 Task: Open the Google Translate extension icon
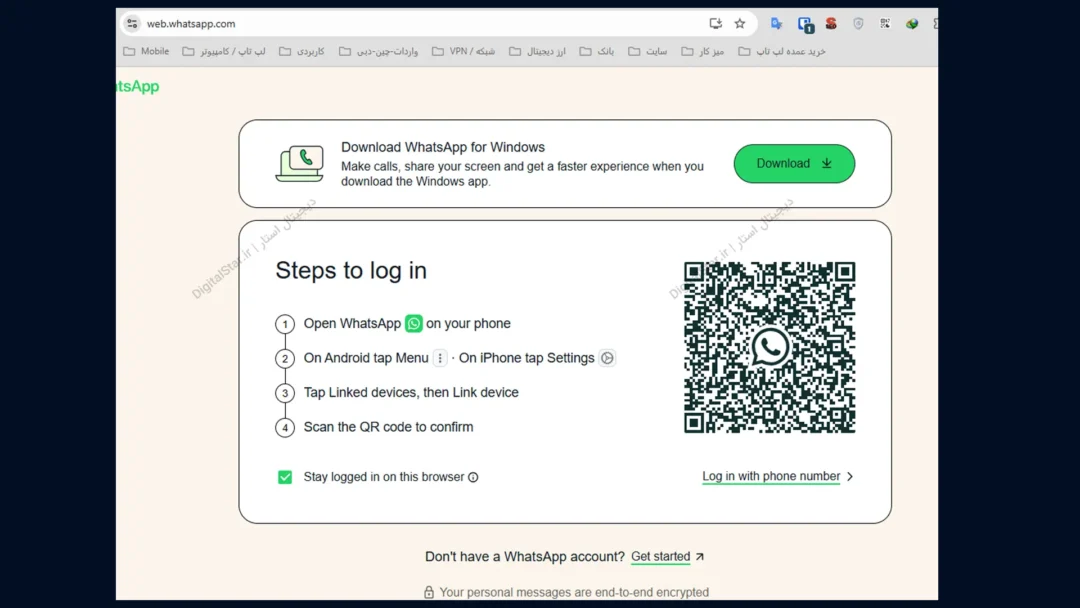pyautogui.click(x=776, y=24)
